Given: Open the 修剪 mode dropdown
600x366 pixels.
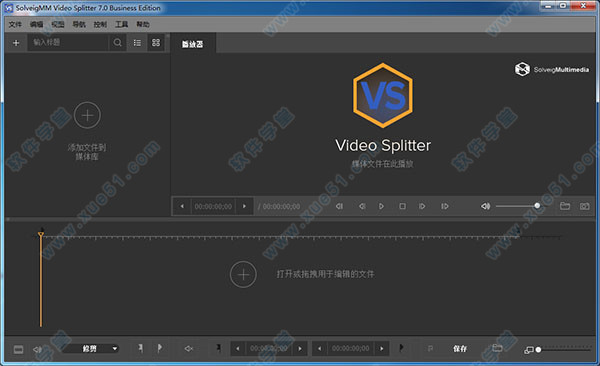Looking at the screenshot, I should [91, 349].
